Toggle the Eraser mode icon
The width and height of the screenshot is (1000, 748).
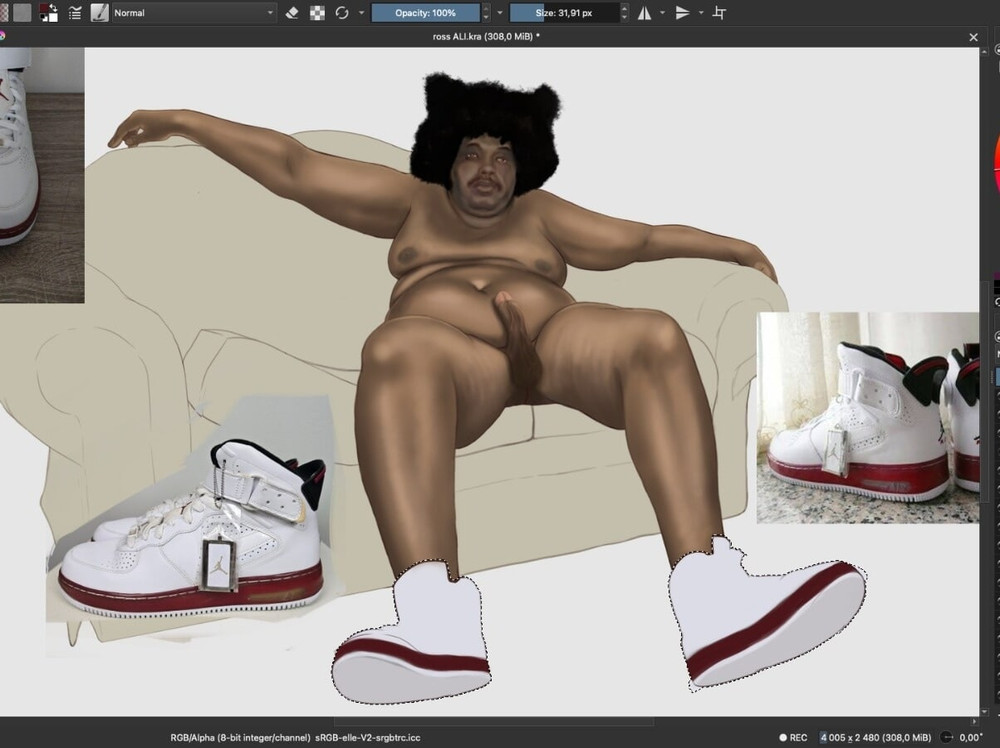[292, 13]
